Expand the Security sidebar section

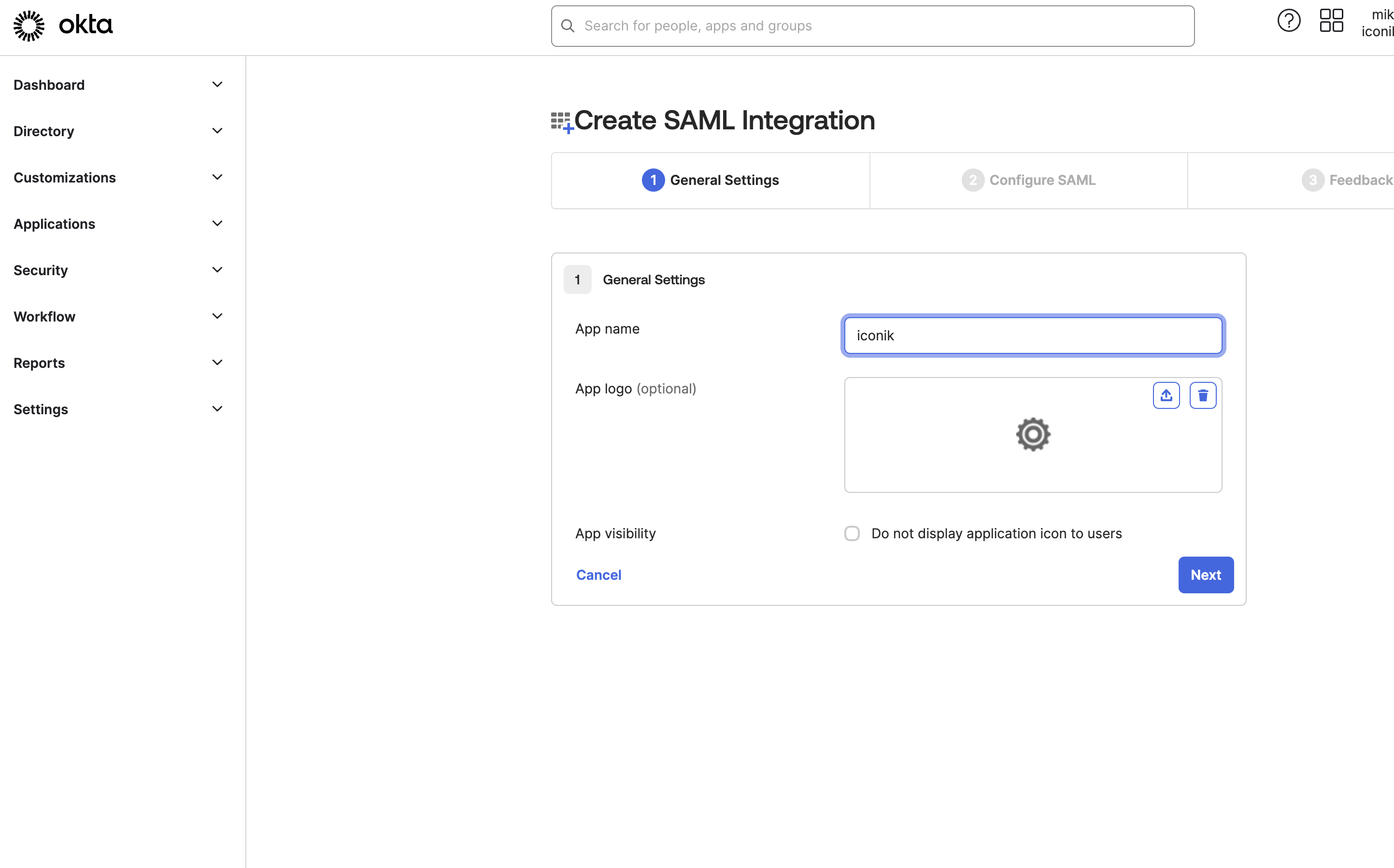41,270
